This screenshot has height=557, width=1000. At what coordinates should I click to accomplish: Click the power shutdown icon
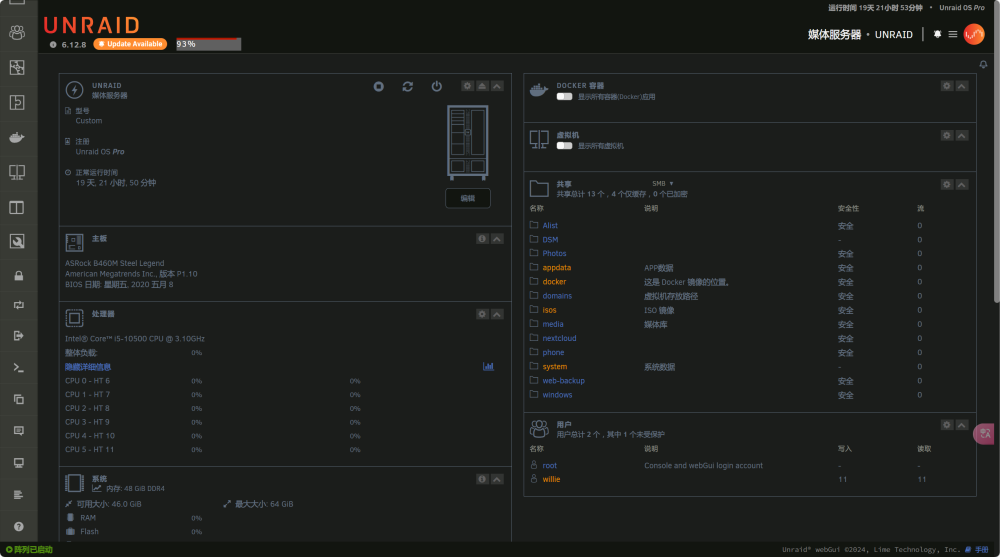pyautogui.click(x=437, y=86)
